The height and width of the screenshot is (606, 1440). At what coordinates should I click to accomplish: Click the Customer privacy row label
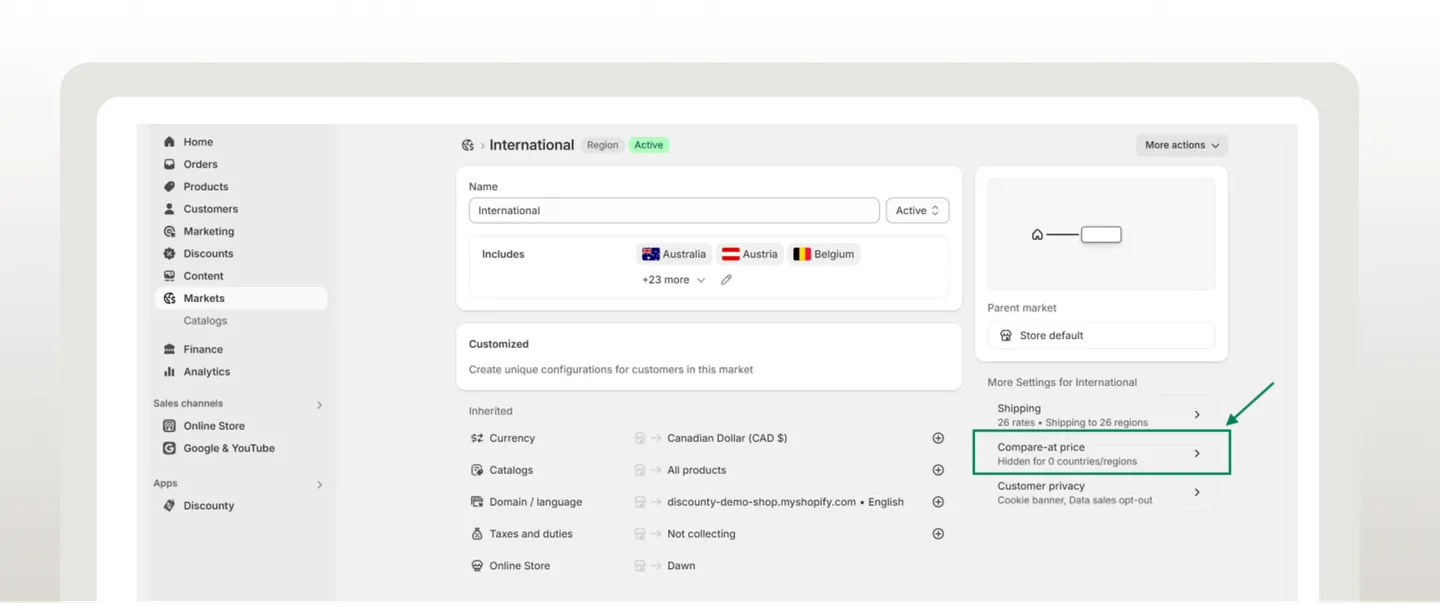click(x=1041, y=486)
